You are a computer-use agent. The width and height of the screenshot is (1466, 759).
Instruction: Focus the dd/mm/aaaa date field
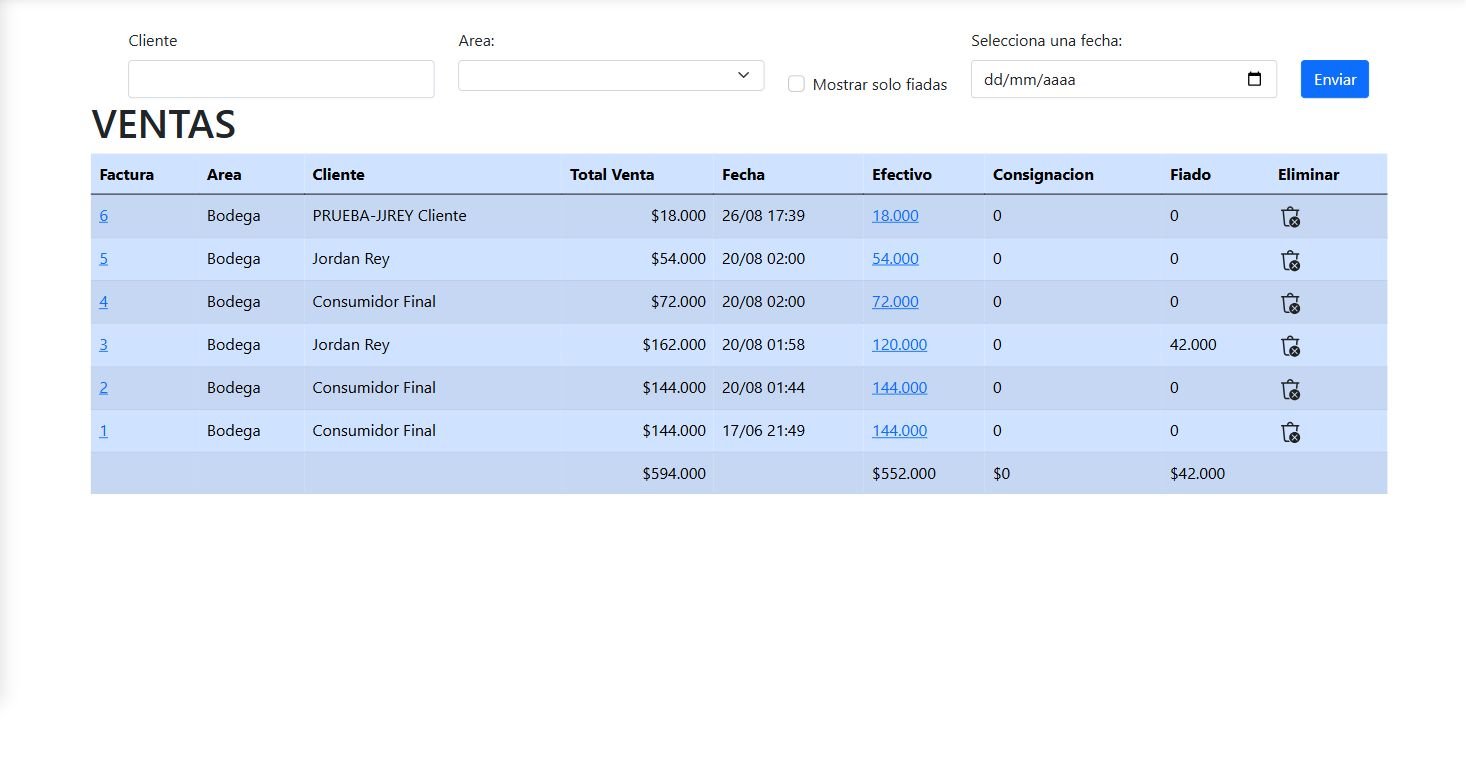[x=1123, y=79]
